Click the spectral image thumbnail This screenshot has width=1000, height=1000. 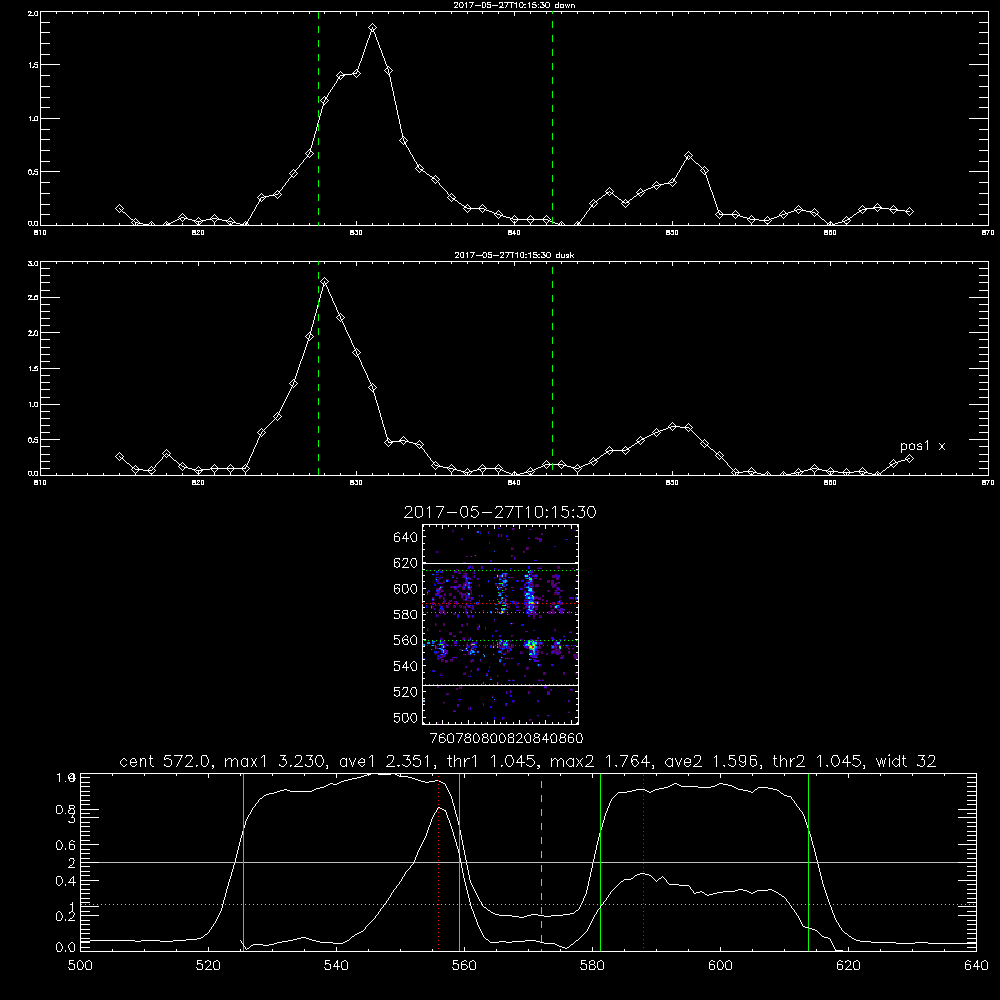point(500,624)
